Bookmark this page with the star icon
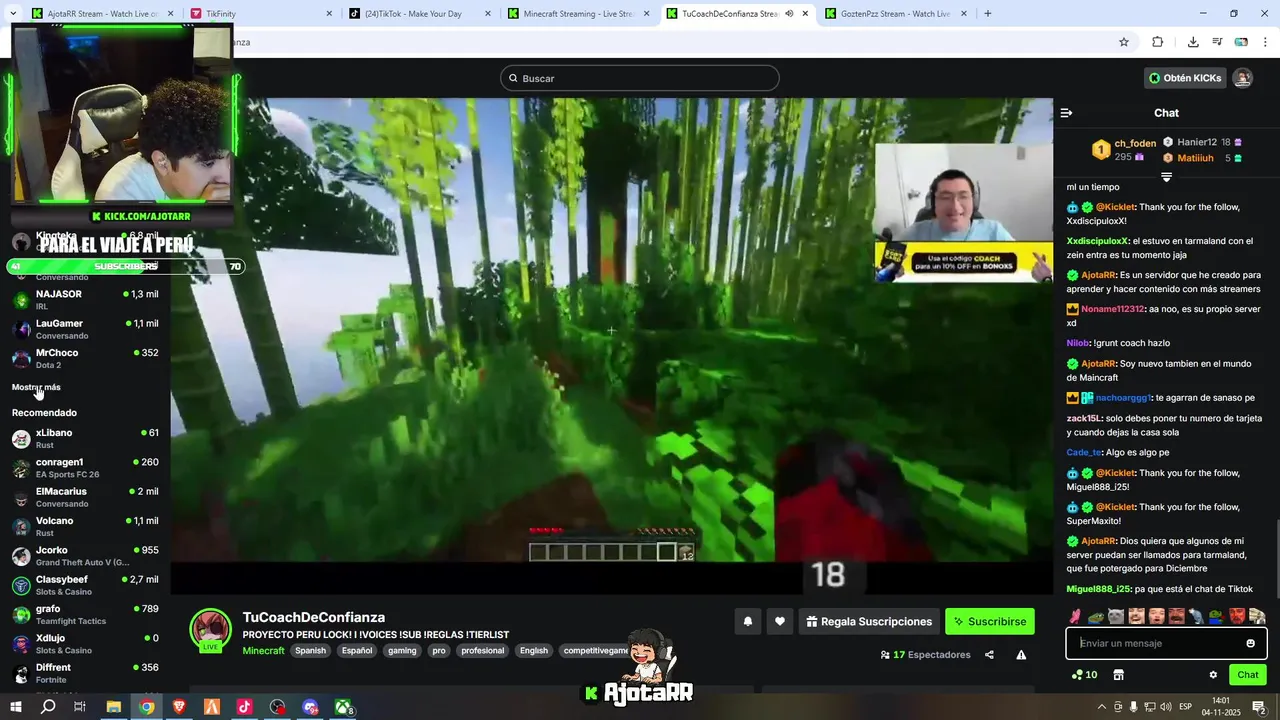The width and height of the screenshot is (1280, 720). click(1124, 42)
